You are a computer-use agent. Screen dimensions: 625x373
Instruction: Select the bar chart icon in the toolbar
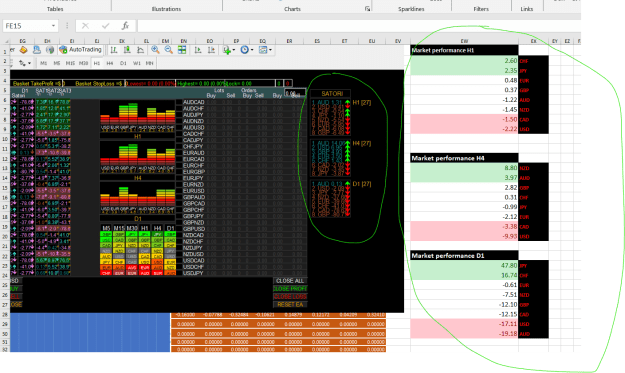pos(114,50)
